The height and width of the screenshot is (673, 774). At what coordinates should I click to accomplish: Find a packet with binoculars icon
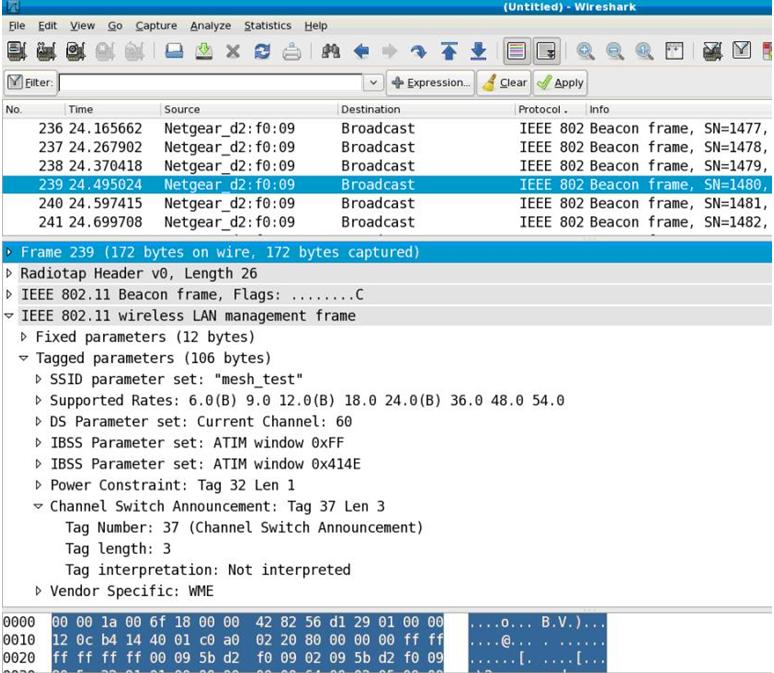coord(331,51)
